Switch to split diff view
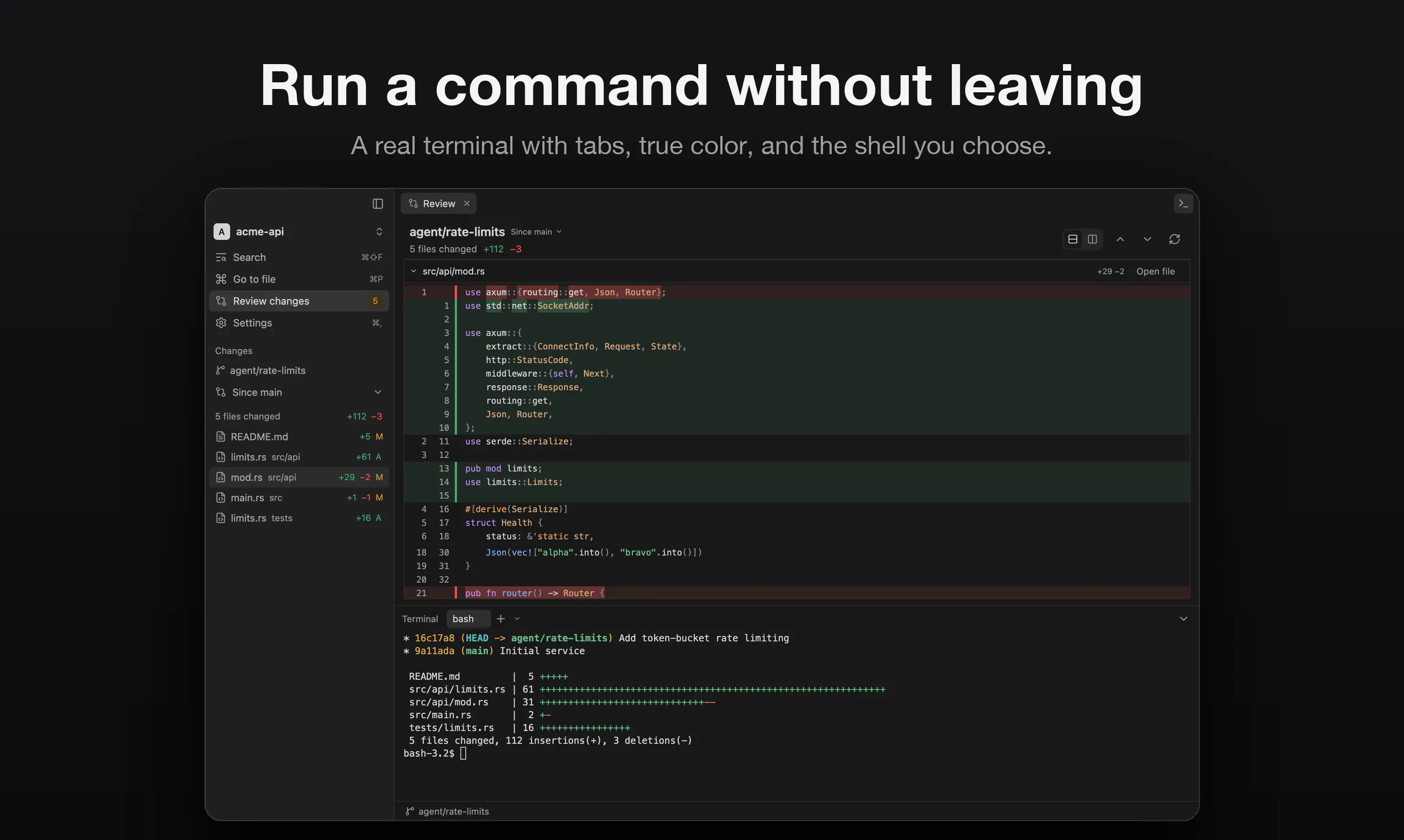 (x=1092, y=239)
